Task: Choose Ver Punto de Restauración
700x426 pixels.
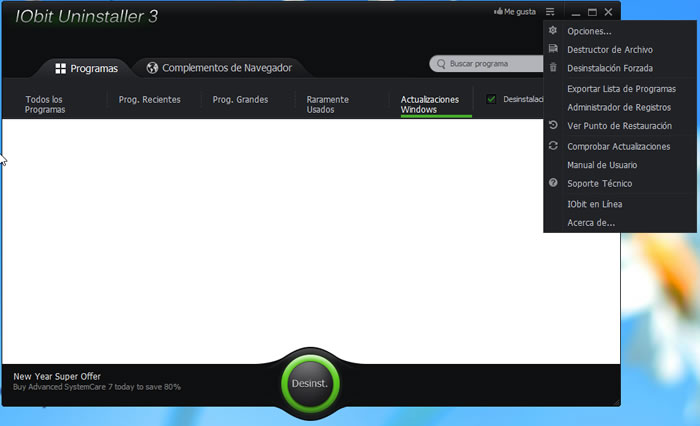Action: coord(619,126)
